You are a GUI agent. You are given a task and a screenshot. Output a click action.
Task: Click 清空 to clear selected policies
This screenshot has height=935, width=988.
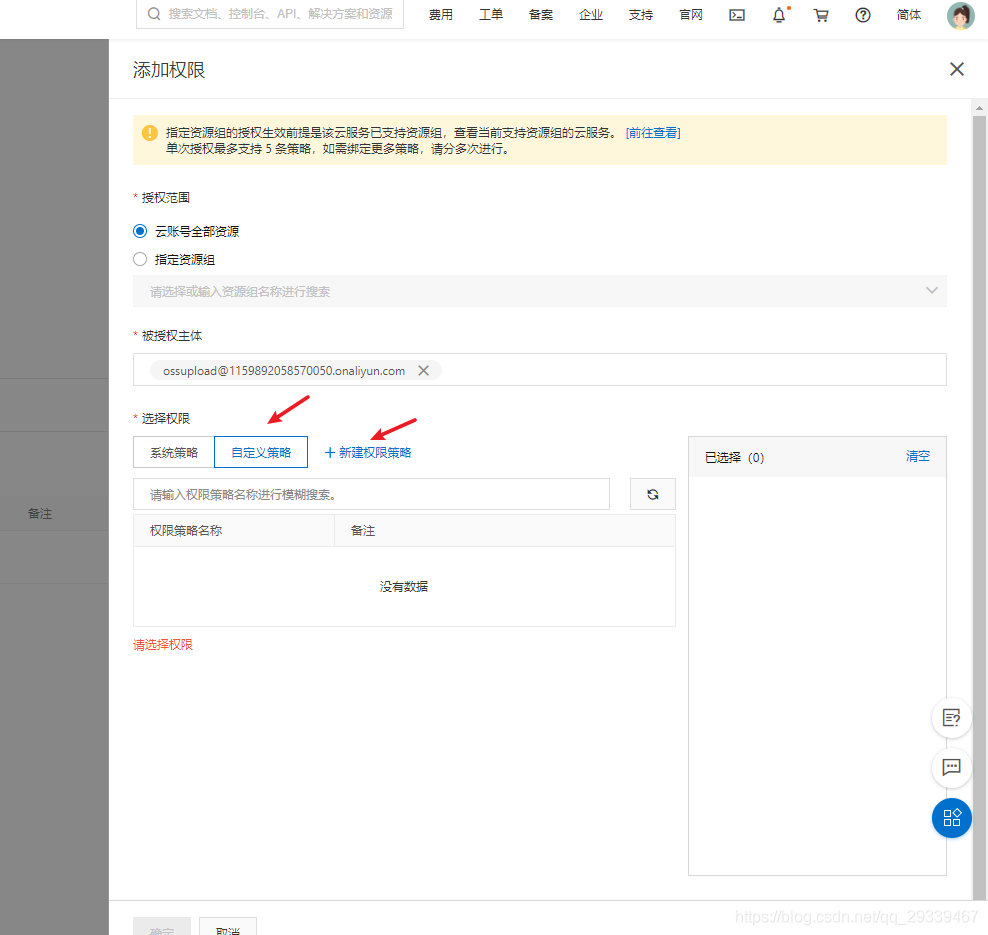click(917, 456)
